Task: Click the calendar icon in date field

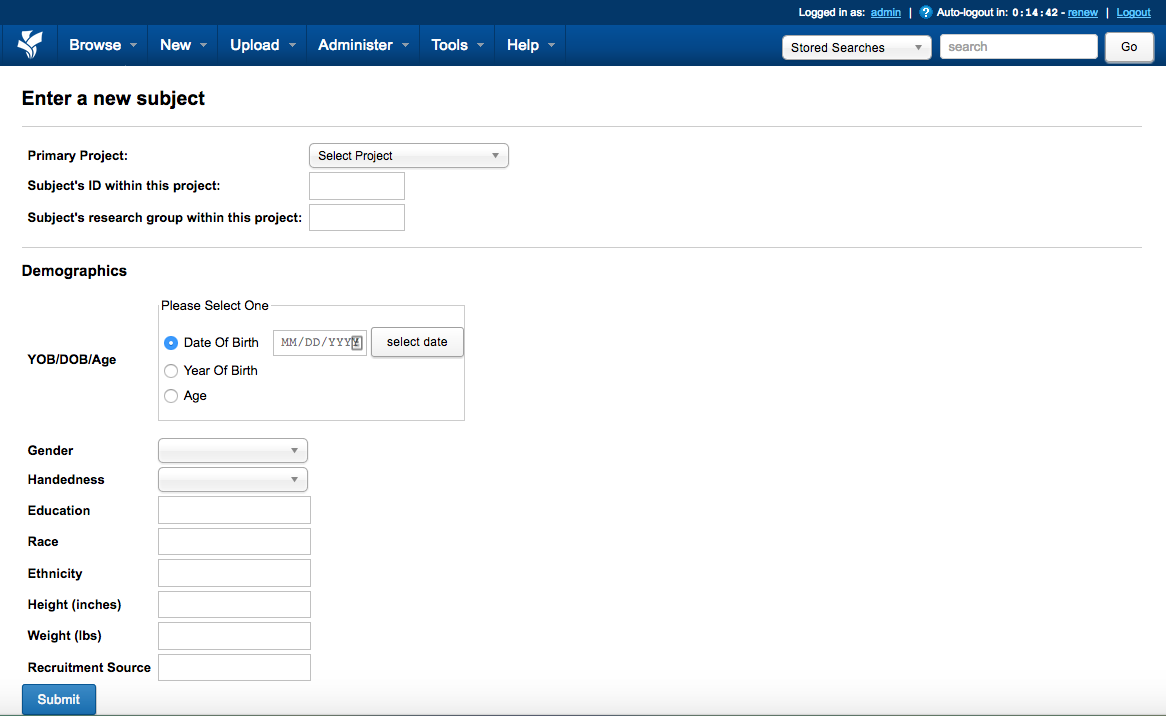Action: pos(356,342)
